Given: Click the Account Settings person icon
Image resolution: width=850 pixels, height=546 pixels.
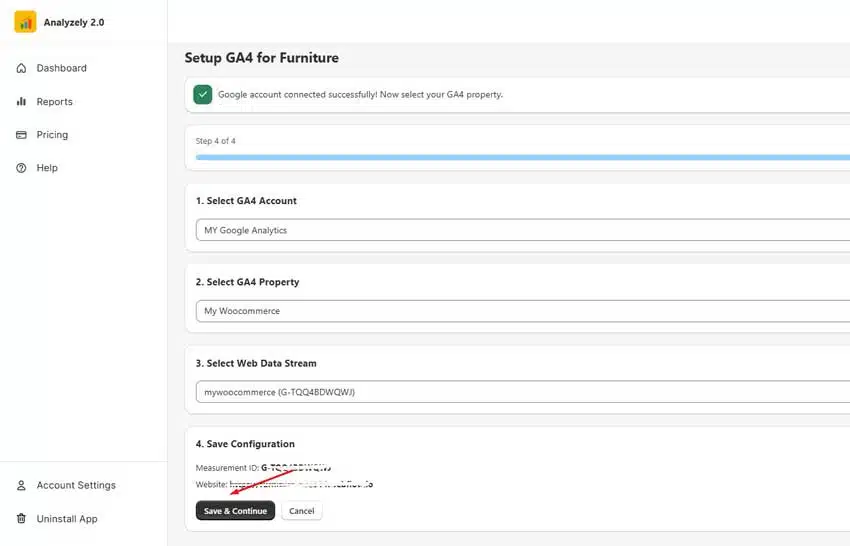Looking at the screenshot, I should pos(21,485).
